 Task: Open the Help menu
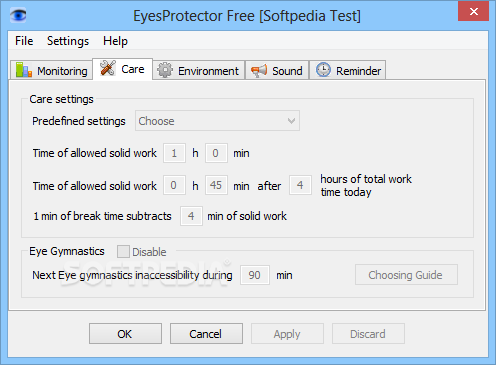(115, 41)
